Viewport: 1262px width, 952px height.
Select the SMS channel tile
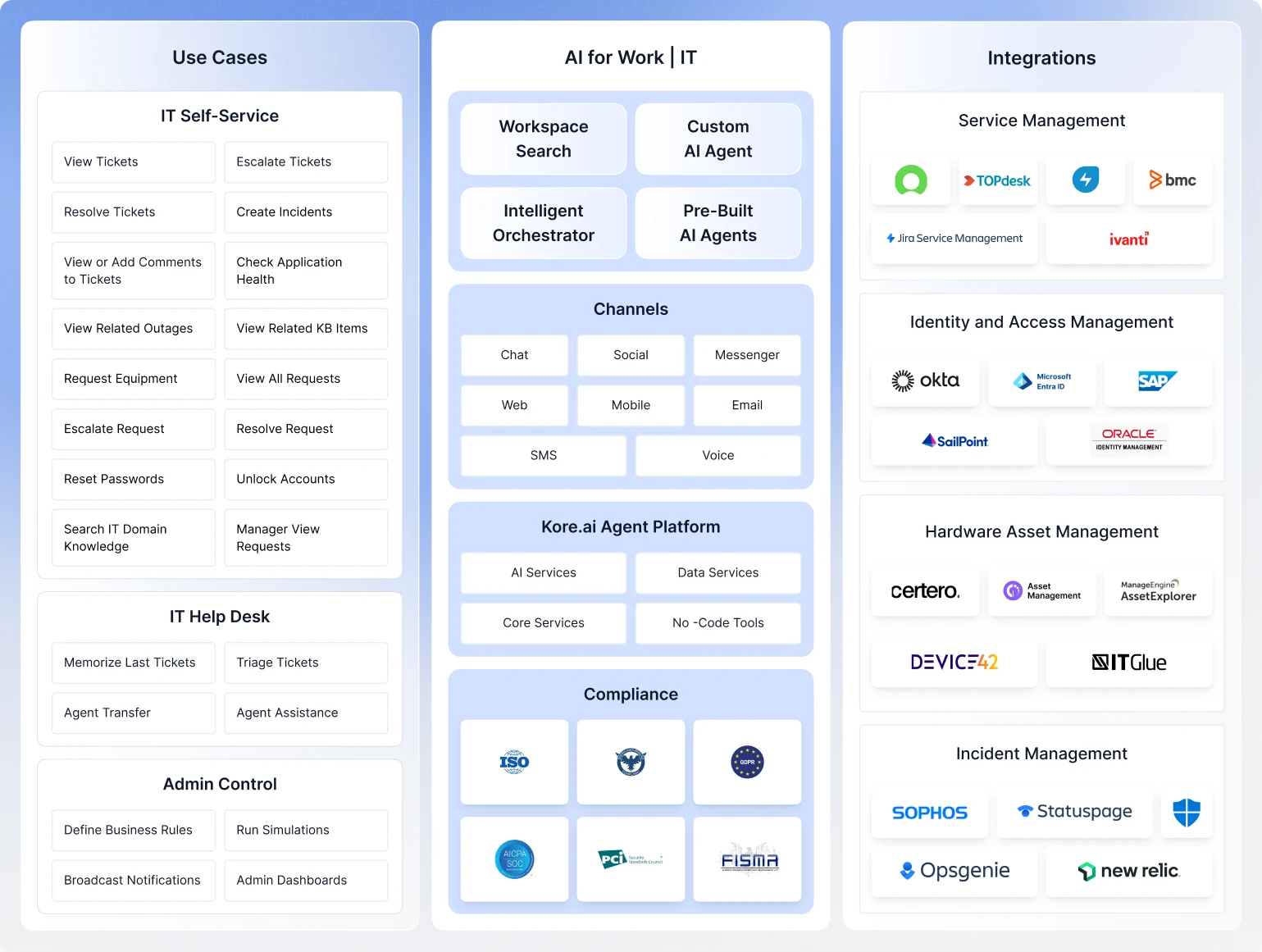(x=544, y=455)
